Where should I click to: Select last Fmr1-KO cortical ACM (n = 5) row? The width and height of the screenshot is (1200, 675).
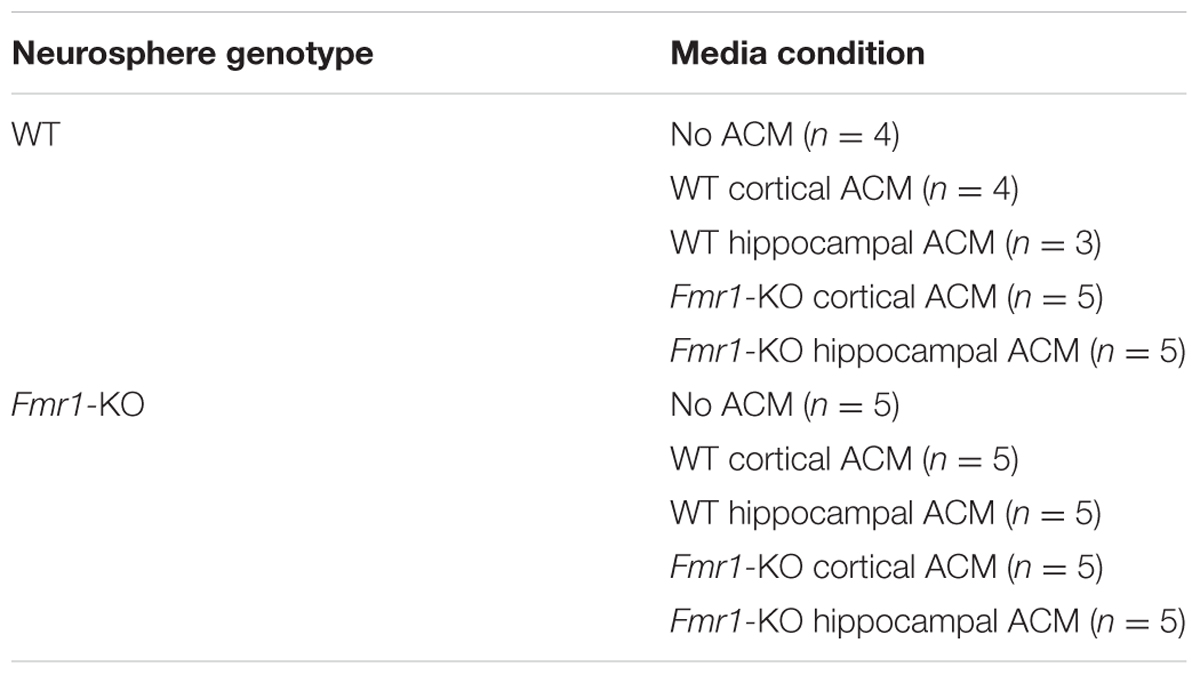coord(886,568)
